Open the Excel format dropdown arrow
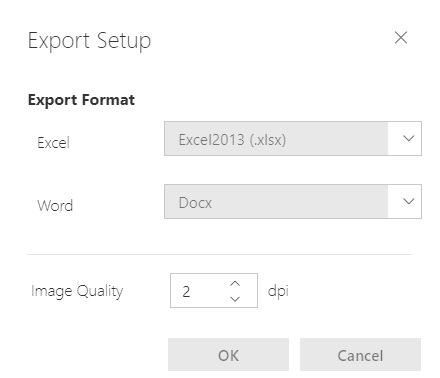The image size is (440, 378). tap(408, 138)
